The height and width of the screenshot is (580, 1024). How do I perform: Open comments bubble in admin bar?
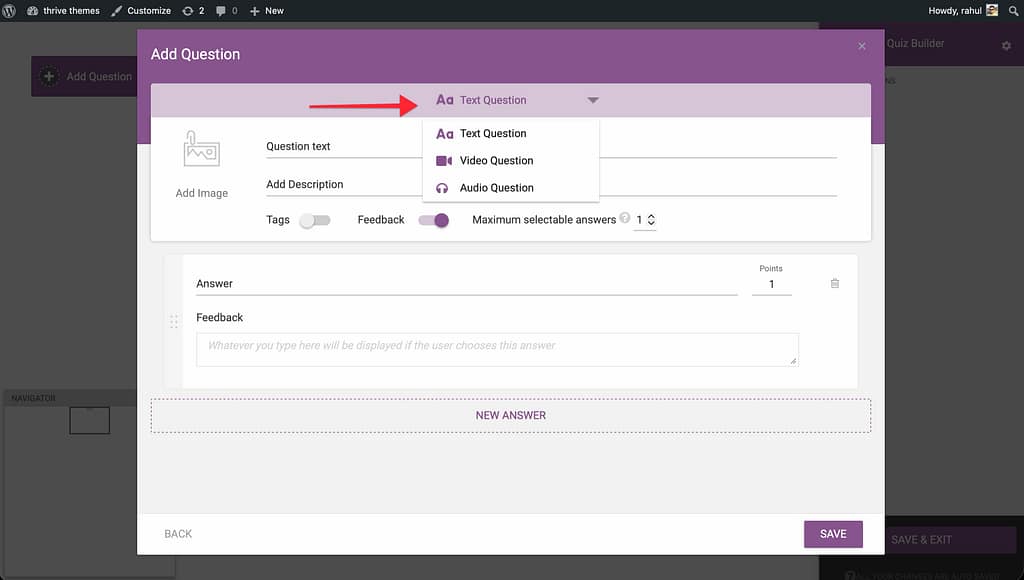[221, 10]
